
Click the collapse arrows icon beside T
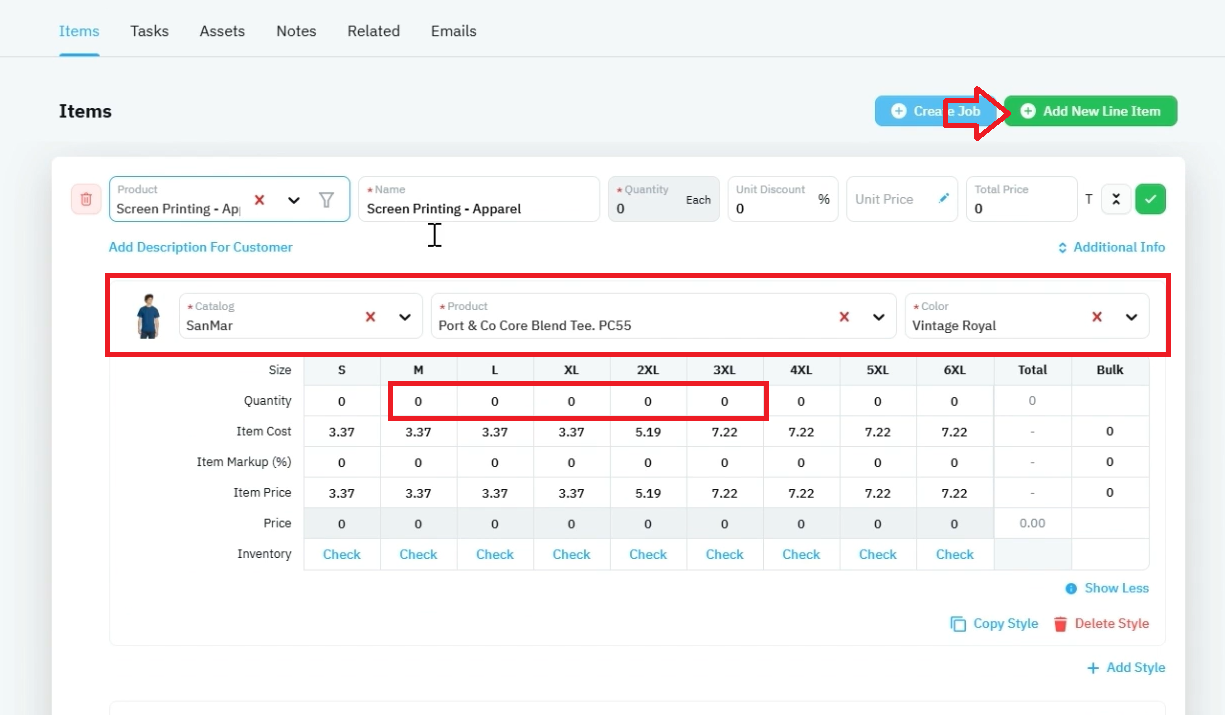click(1116, 199)
